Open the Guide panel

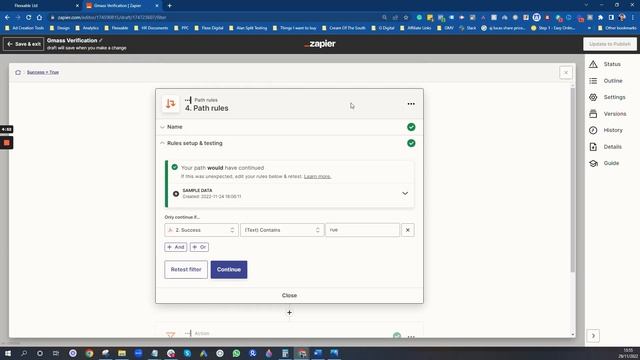pyautogui.click(x=604, y=163)
